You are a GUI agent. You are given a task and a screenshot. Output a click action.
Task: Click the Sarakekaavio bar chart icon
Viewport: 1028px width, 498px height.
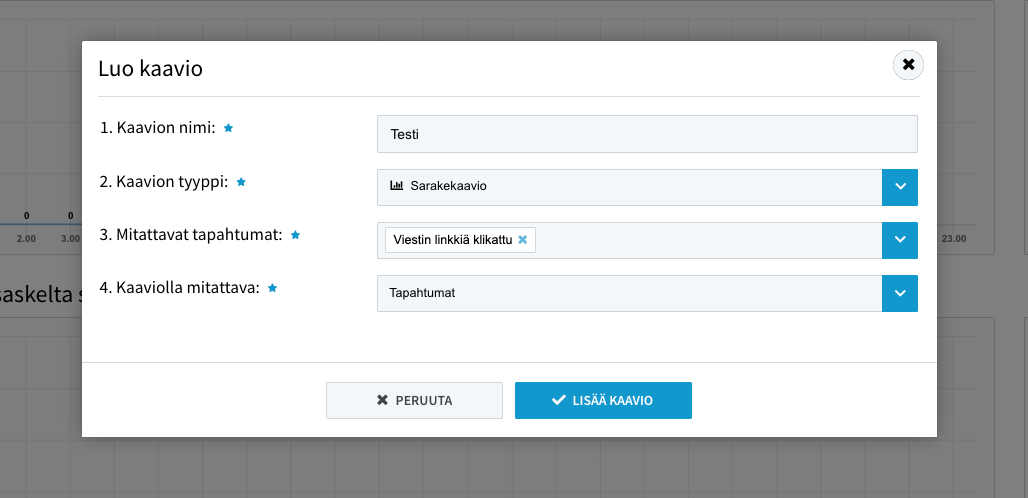pyautogui.click(x=397, y=185)
